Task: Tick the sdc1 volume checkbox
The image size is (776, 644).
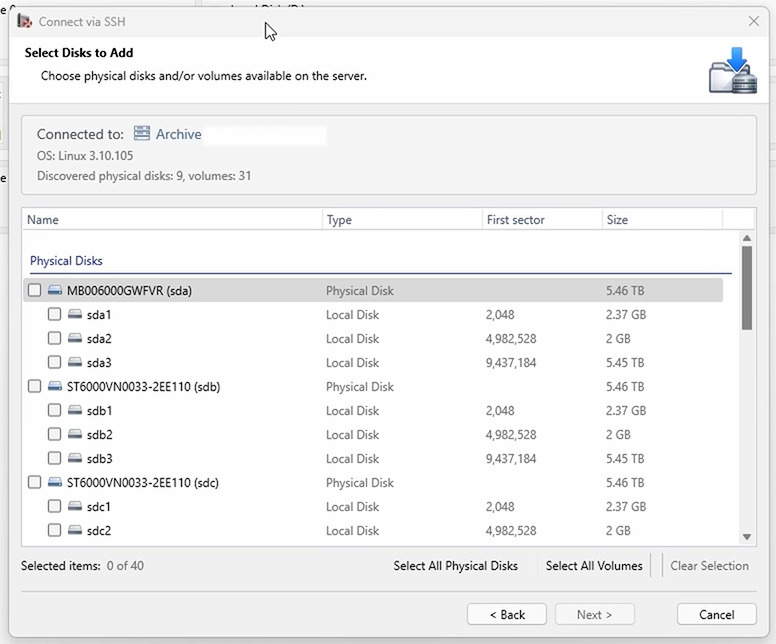Action: 54,506
